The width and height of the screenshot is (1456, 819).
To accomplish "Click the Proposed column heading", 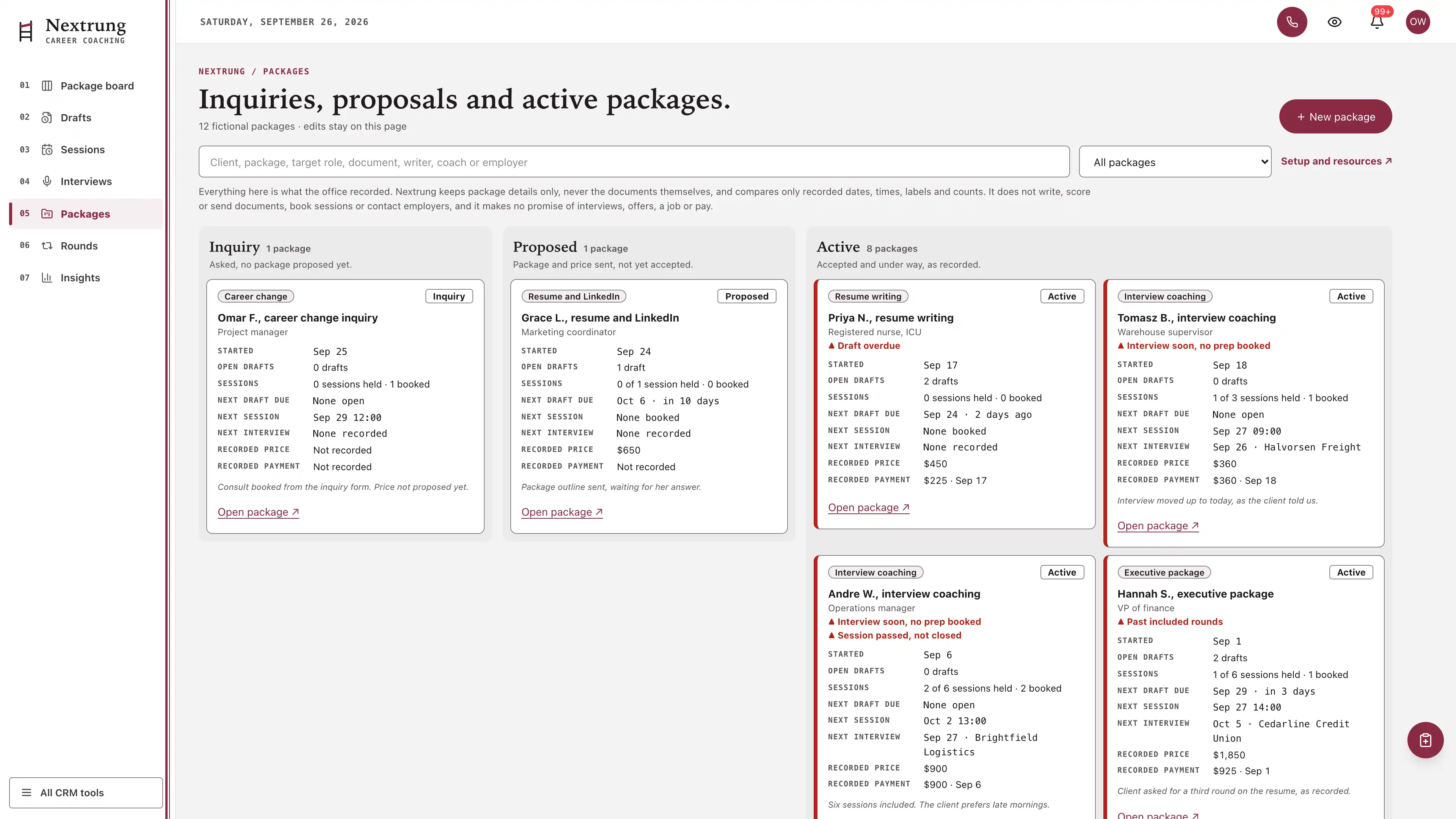I will tap(545, 247).
